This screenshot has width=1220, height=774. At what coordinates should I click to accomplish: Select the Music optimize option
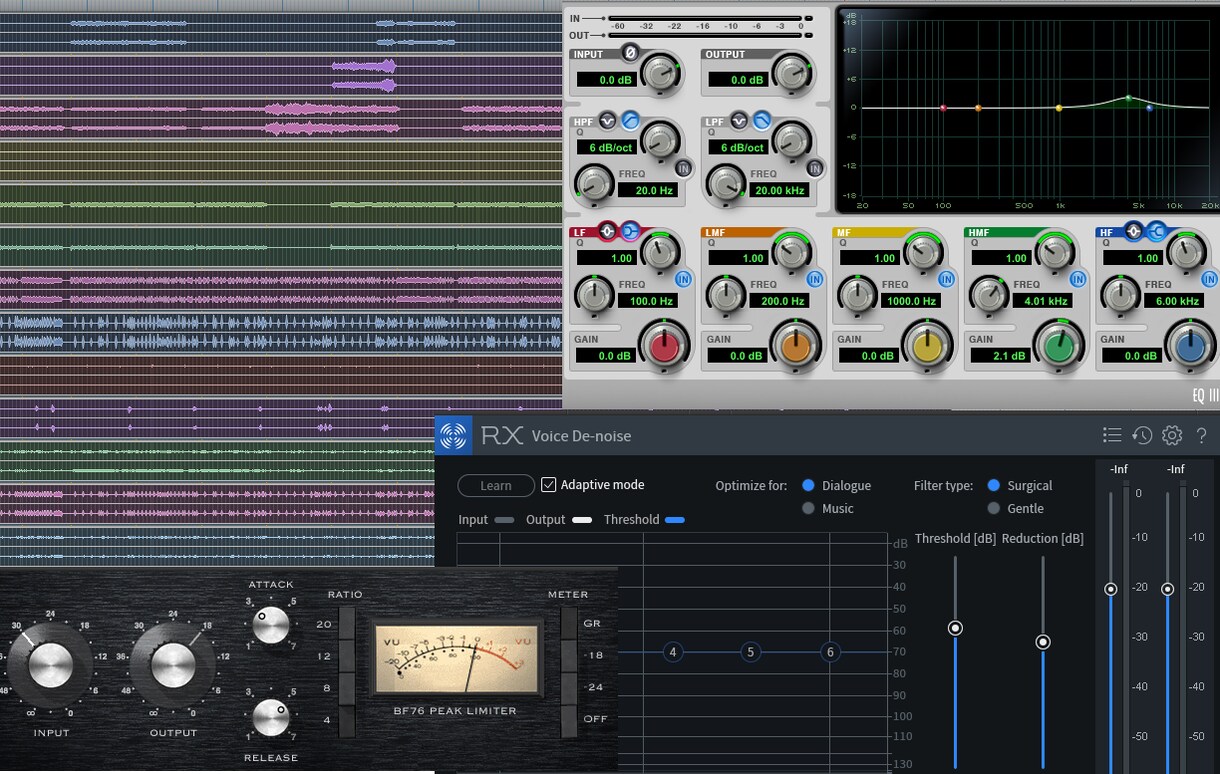808,508
